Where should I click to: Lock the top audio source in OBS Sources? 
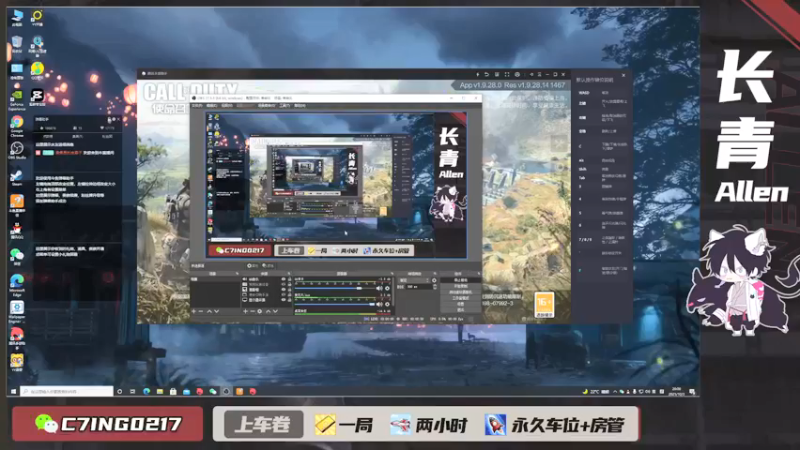(x=289, y=279)
